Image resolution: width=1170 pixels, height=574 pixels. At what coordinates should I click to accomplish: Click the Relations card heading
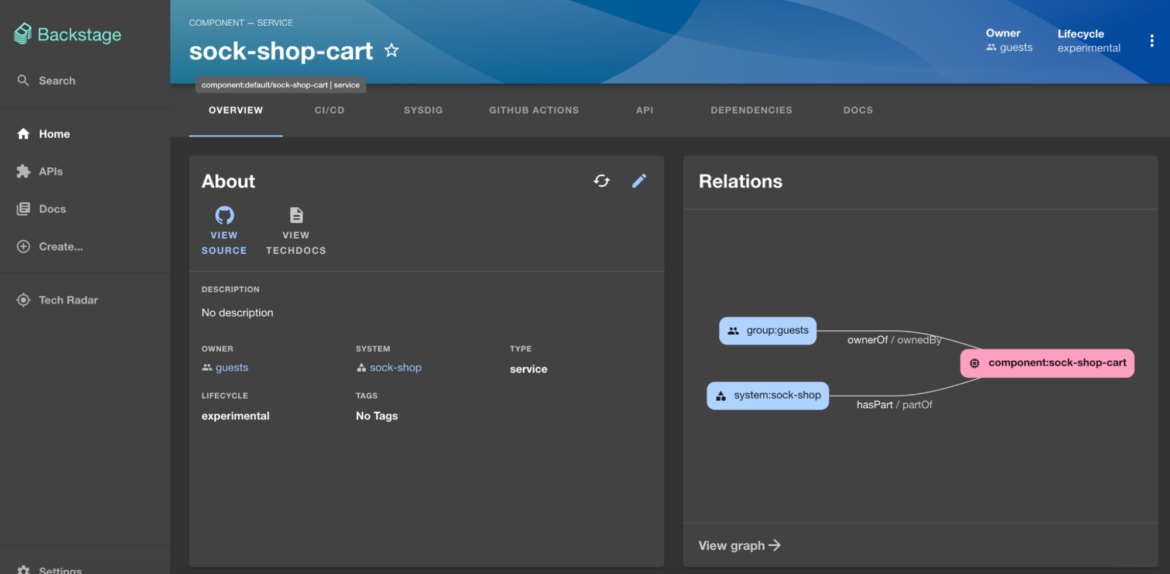tap(740, 181)
